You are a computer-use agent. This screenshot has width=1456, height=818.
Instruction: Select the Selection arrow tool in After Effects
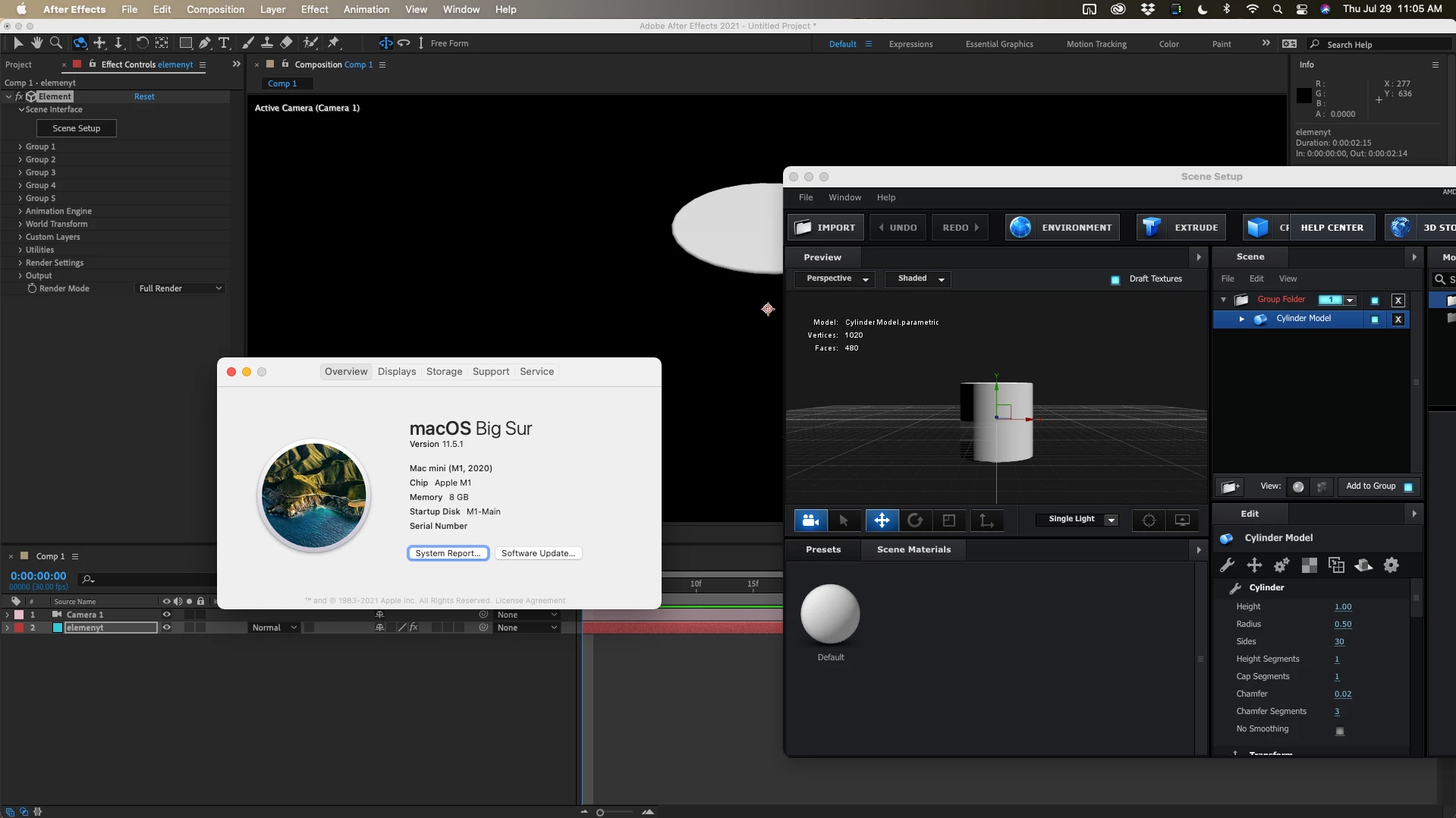(x=18, y=43)
